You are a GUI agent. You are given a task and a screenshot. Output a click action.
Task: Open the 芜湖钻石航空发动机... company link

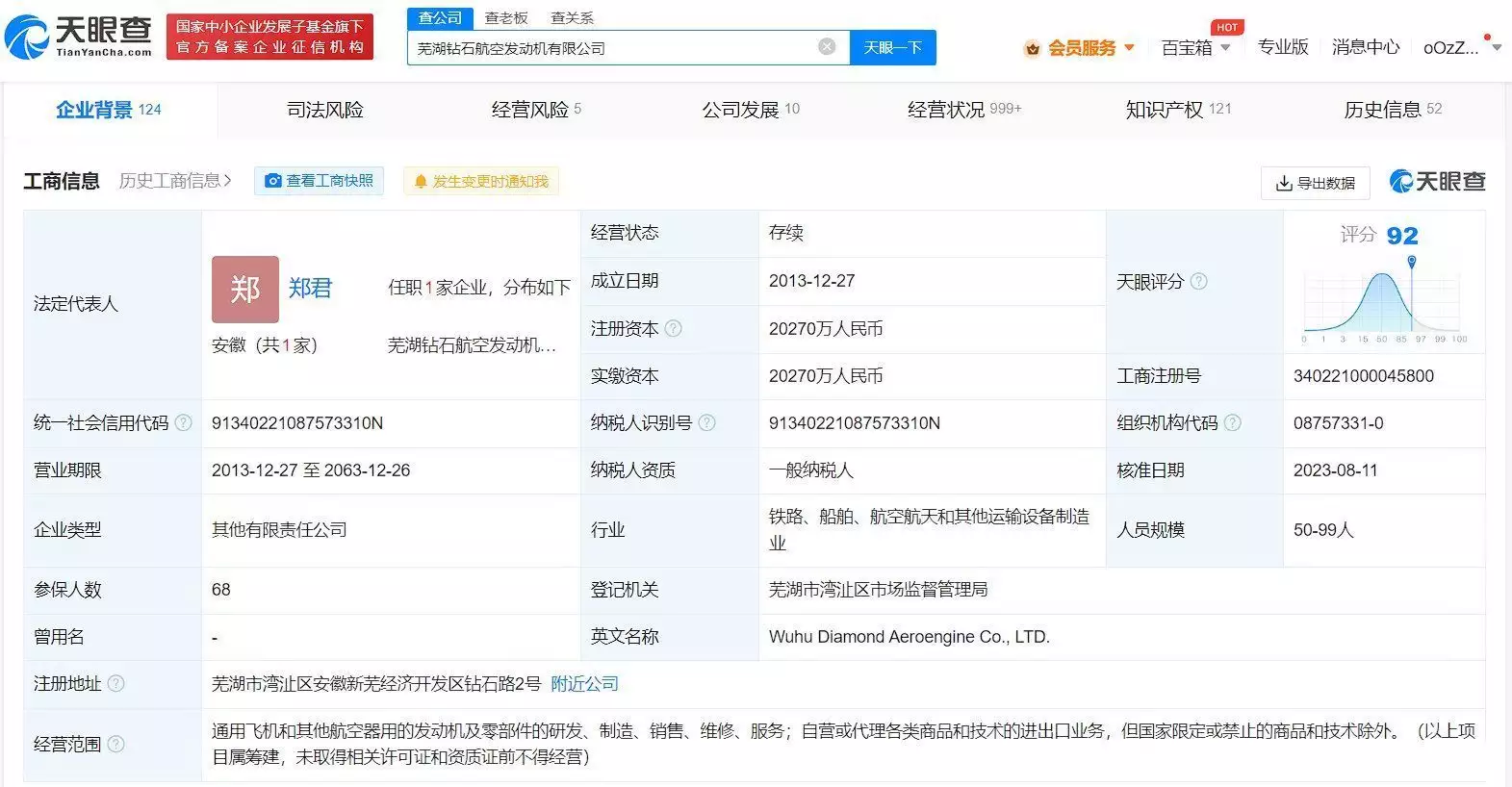pos(472,345)
